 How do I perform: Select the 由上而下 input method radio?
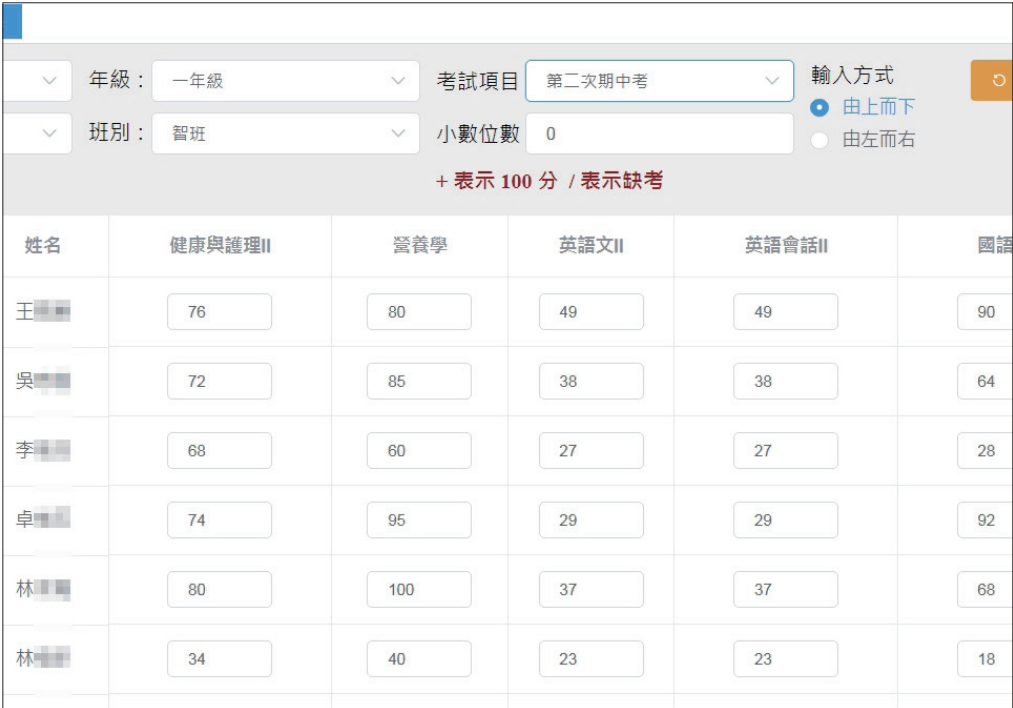coord(819,108)
